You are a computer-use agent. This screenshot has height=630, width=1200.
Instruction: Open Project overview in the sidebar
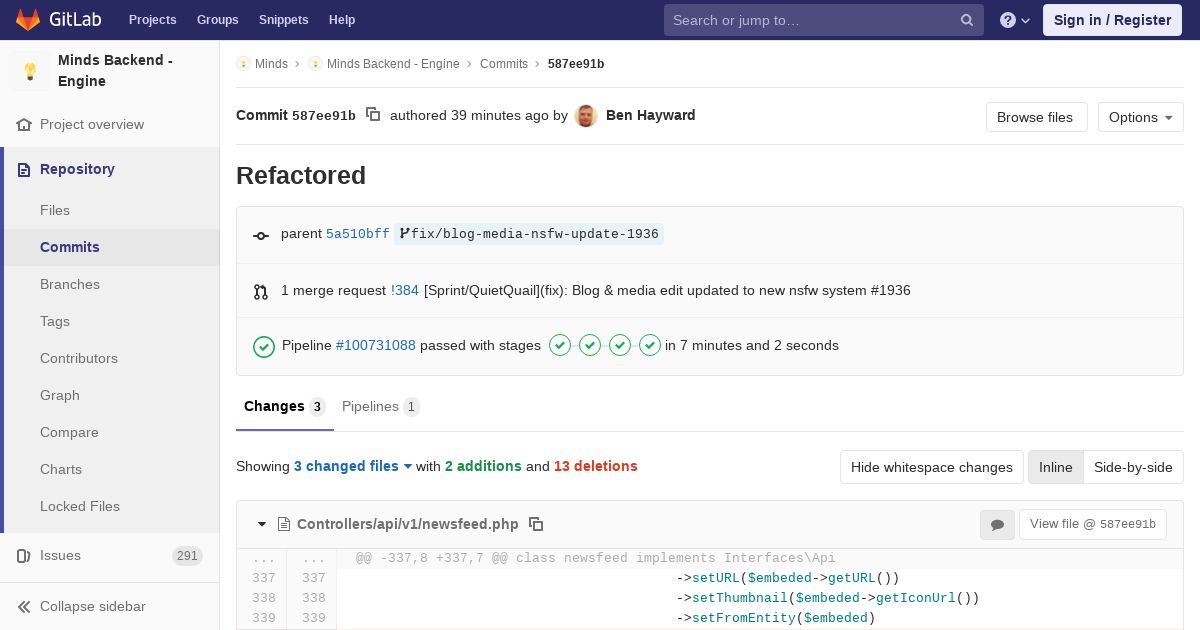click(92, 125)
